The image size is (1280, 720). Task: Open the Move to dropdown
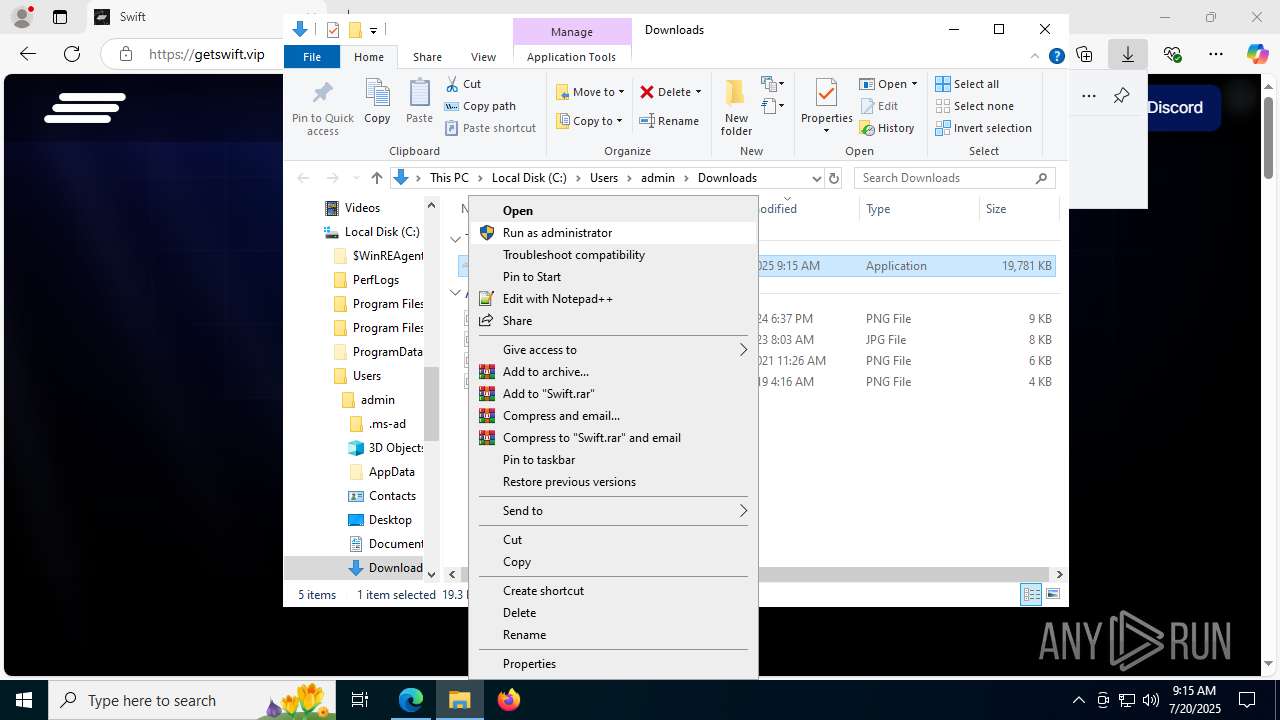coord(590,92)
